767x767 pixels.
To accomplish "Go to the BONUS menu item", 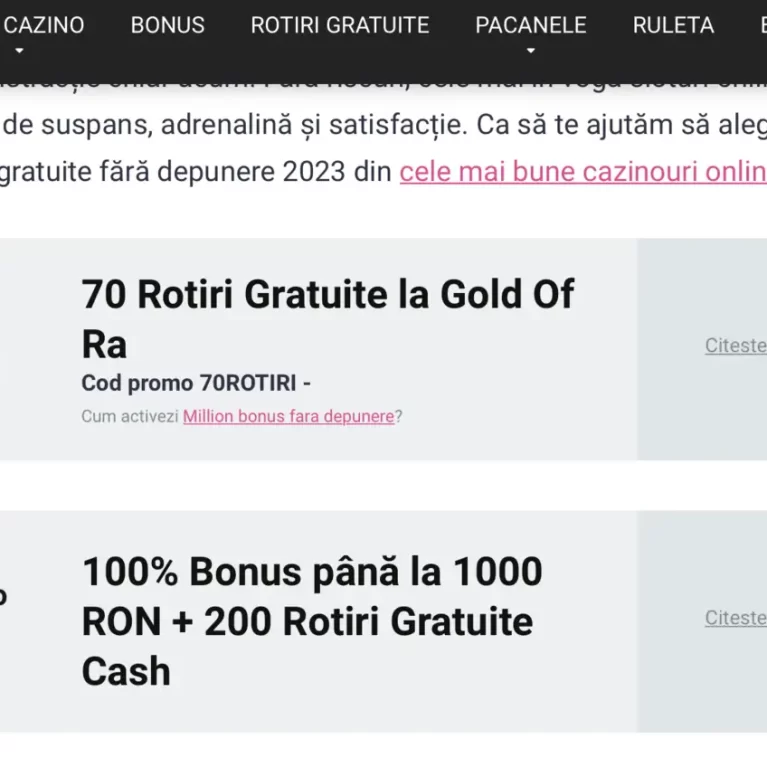I will click(167, 25).
